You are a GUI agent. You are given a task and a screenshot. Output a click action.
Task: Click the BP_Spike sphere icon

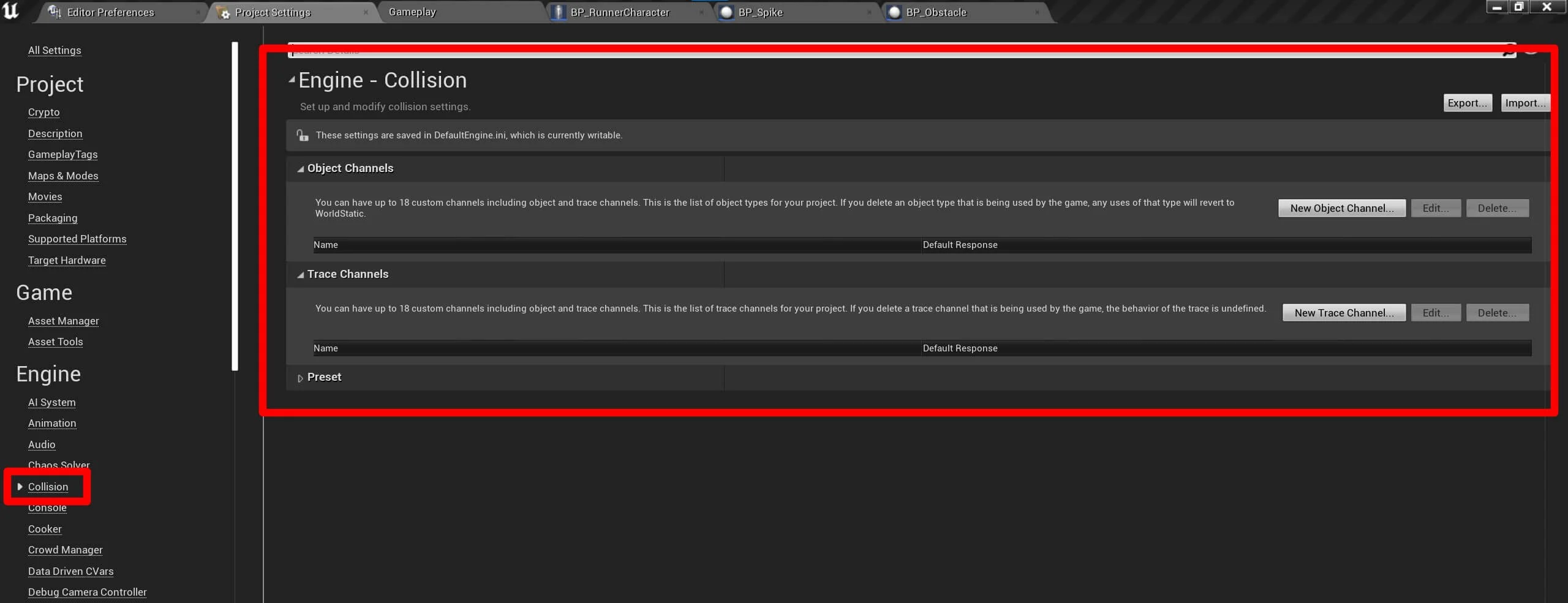(726, 12)
